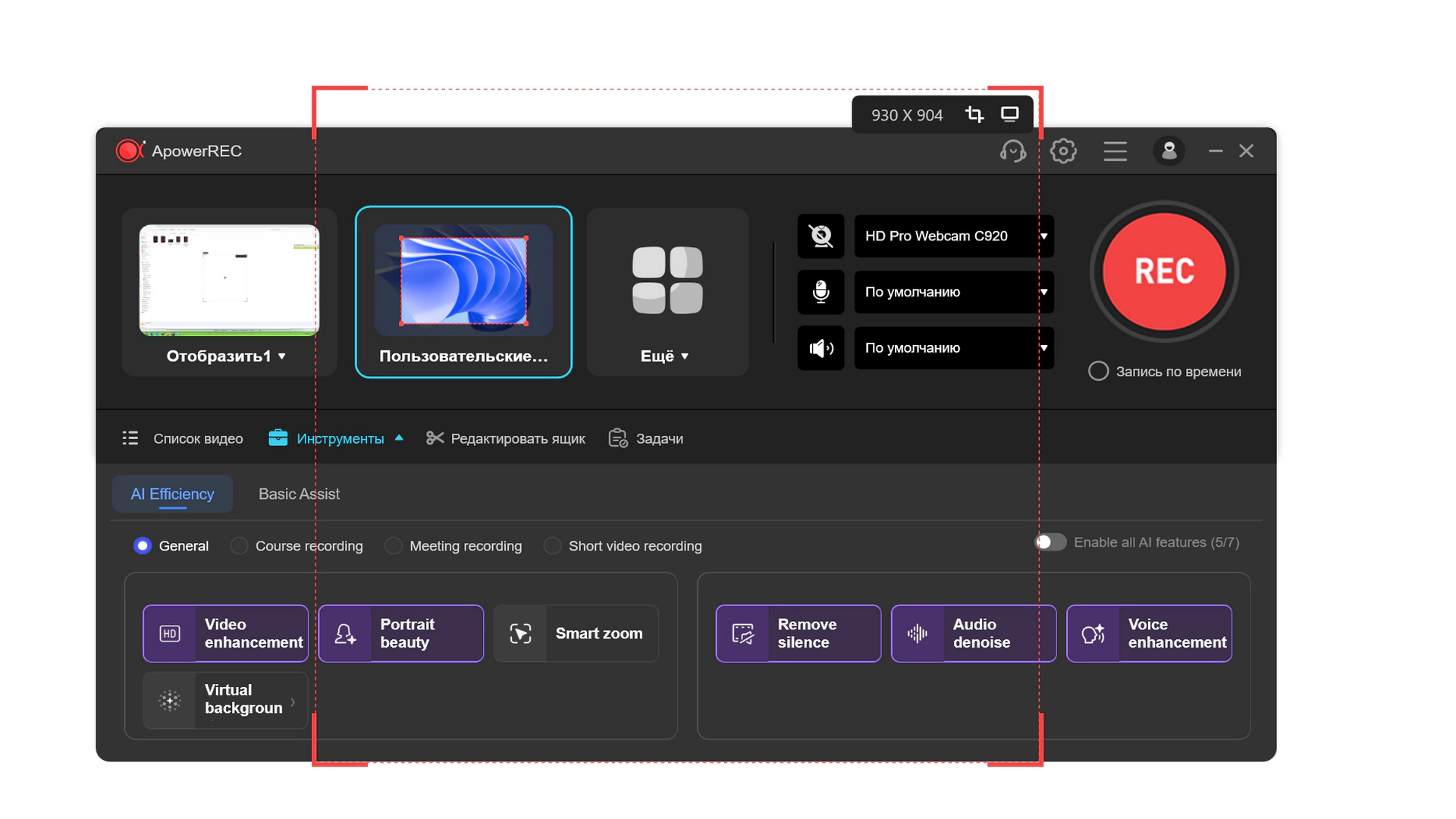Open microphone По умолчанию dropdown
Screen dimensions: 1456x819
pyautogui.click(x=954, y=292)
